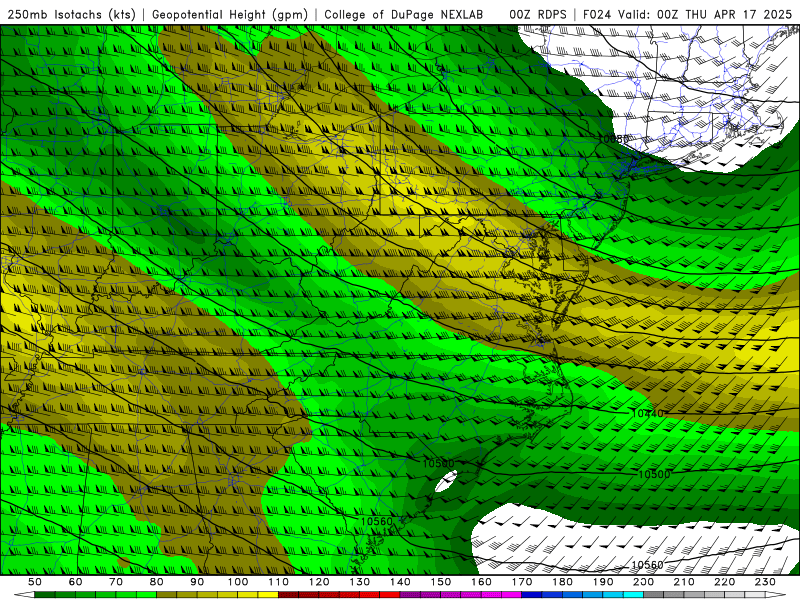Screen dimensions: 800x600
Task: Click the 10500 contour label near the Carolina coast
Action: tap(438, 463)
